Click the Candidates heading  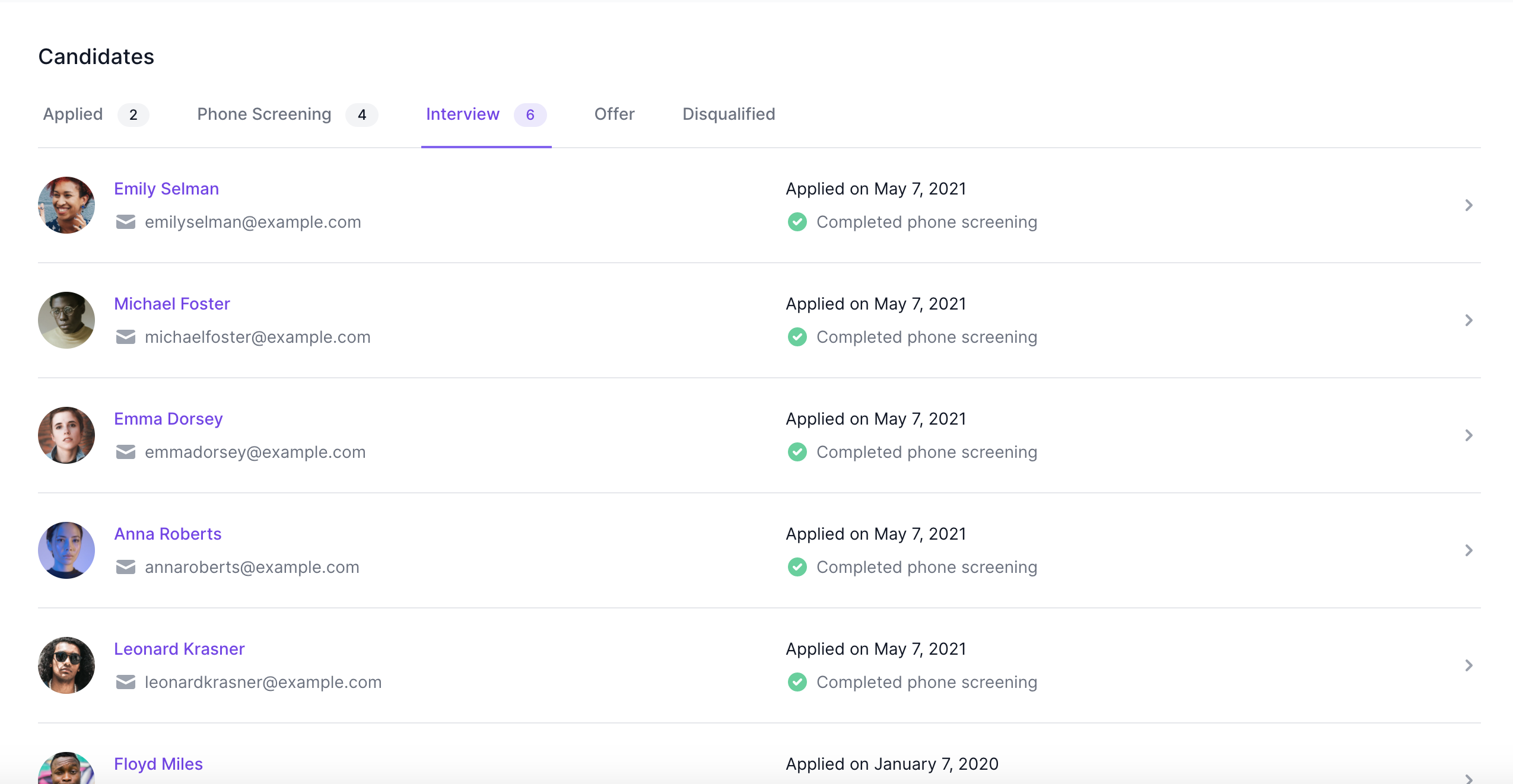pyautogui.click(x=96, y=56)
